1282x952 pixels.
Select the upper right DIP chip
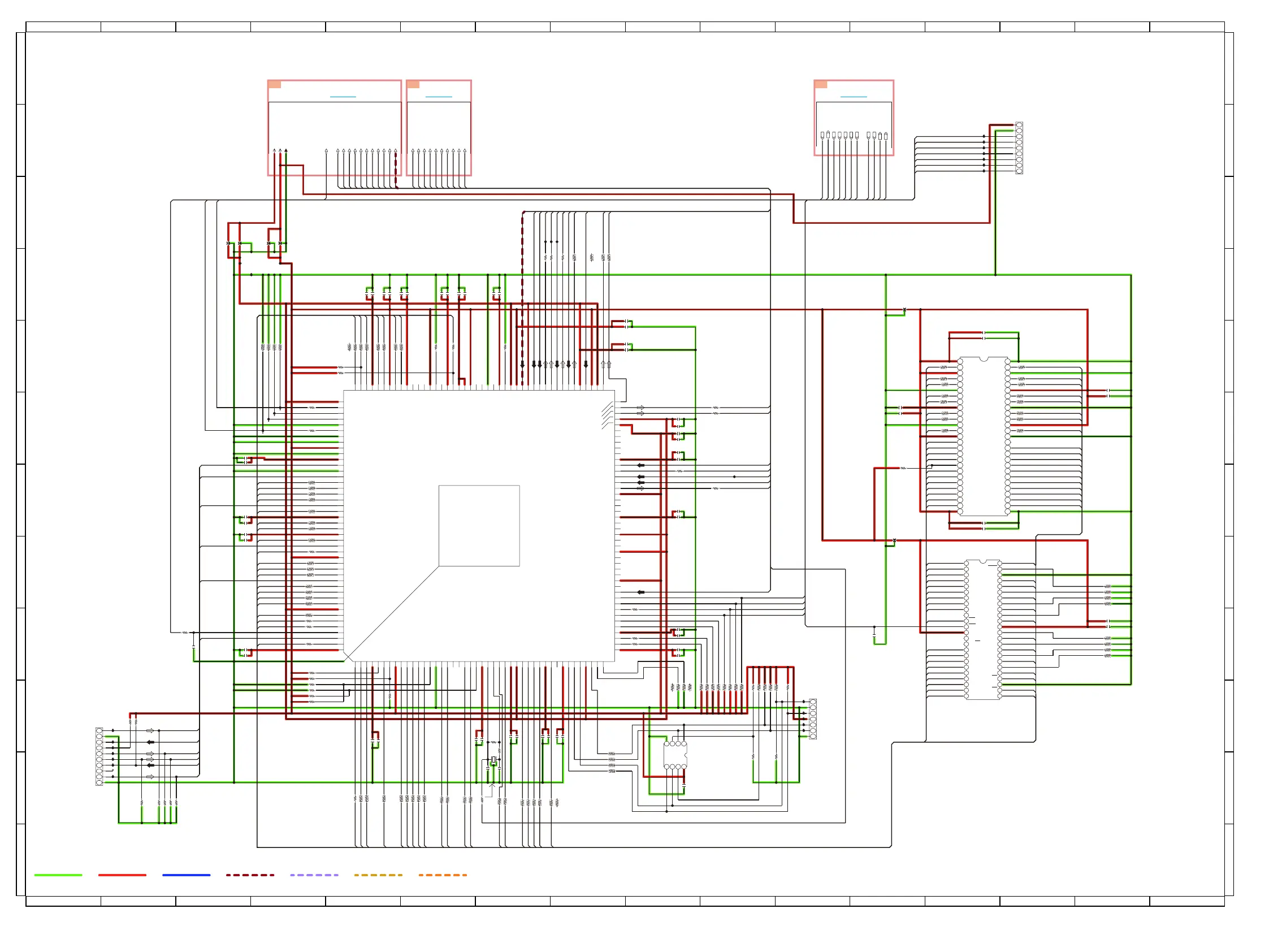pyautogui.click(x=984, y=436)
